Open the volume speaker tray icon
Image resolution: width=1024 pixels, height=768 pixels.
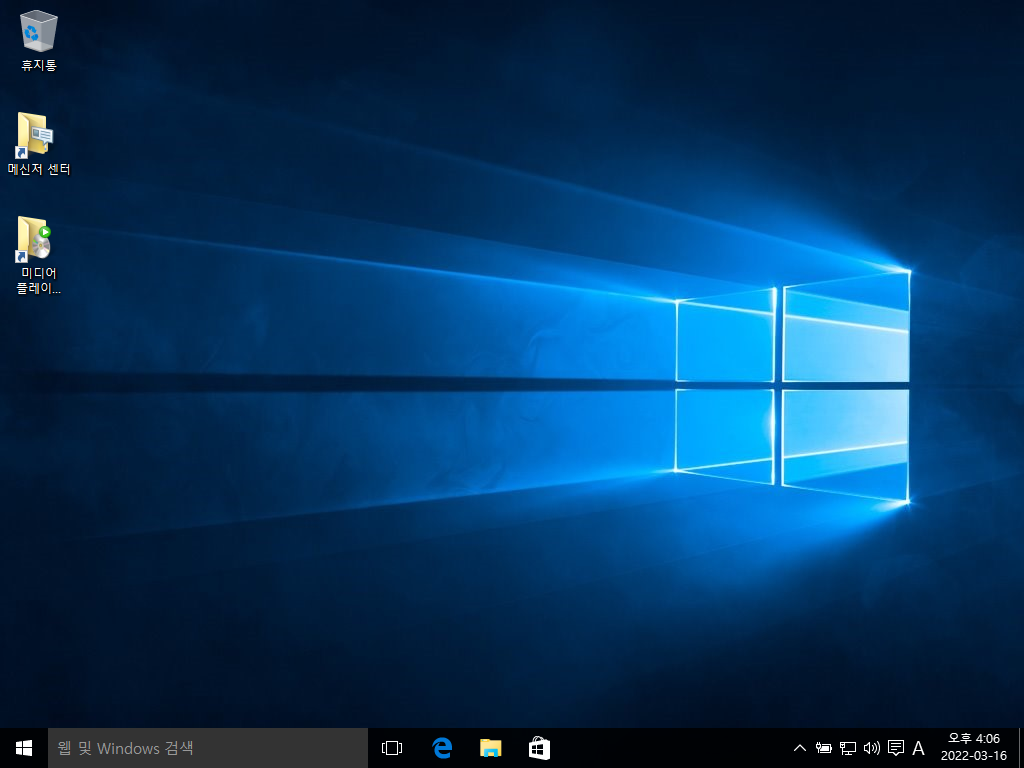point(872,748)
